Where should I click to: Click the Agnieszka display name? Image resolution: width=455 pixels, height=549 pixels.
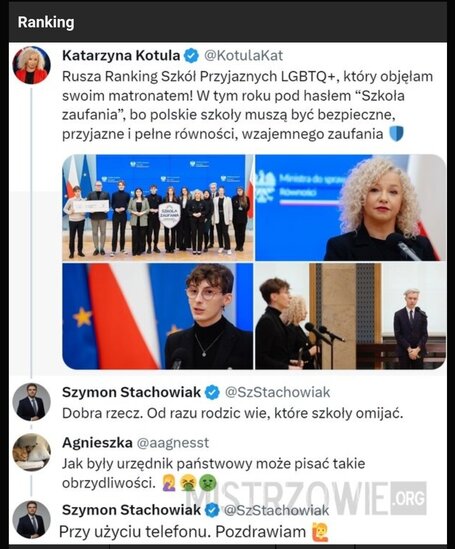pos(97,443)
